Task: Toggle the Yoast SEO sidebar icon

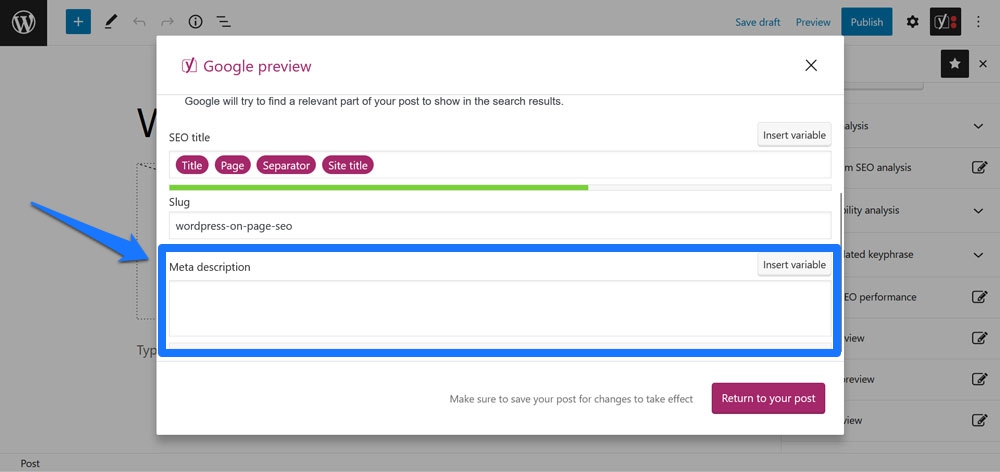Action: (945, 22)
